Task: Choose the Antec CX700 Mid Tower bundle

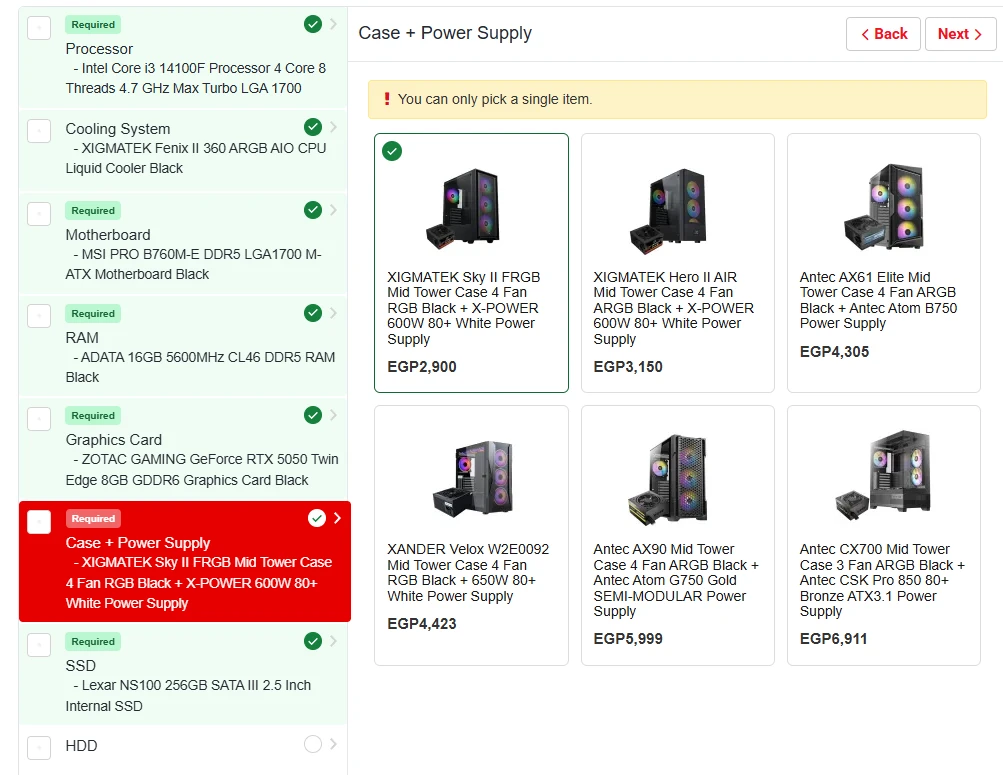Action: click(x=883, y=535)
